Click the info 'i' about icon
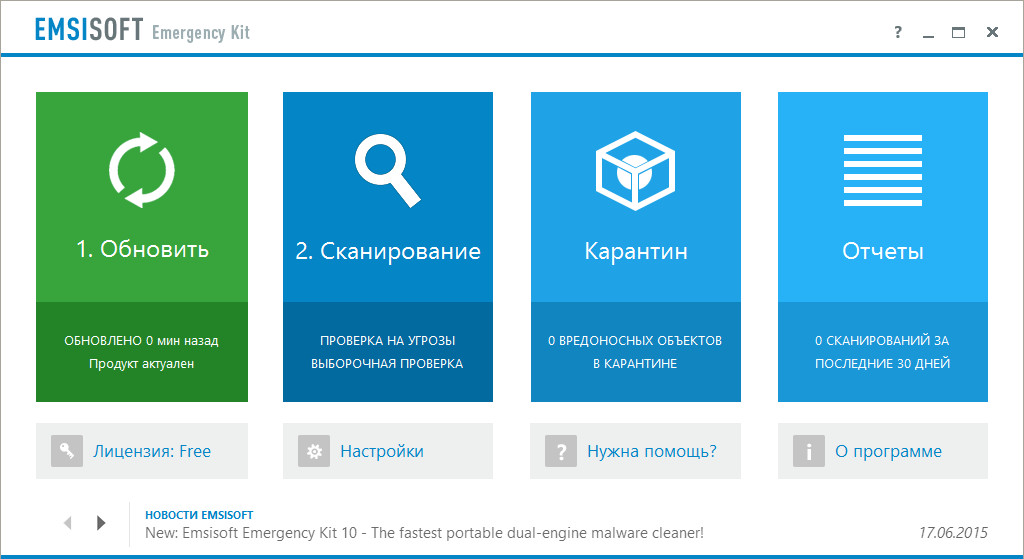The image size is (1024, 559). [x=808, y=451]
